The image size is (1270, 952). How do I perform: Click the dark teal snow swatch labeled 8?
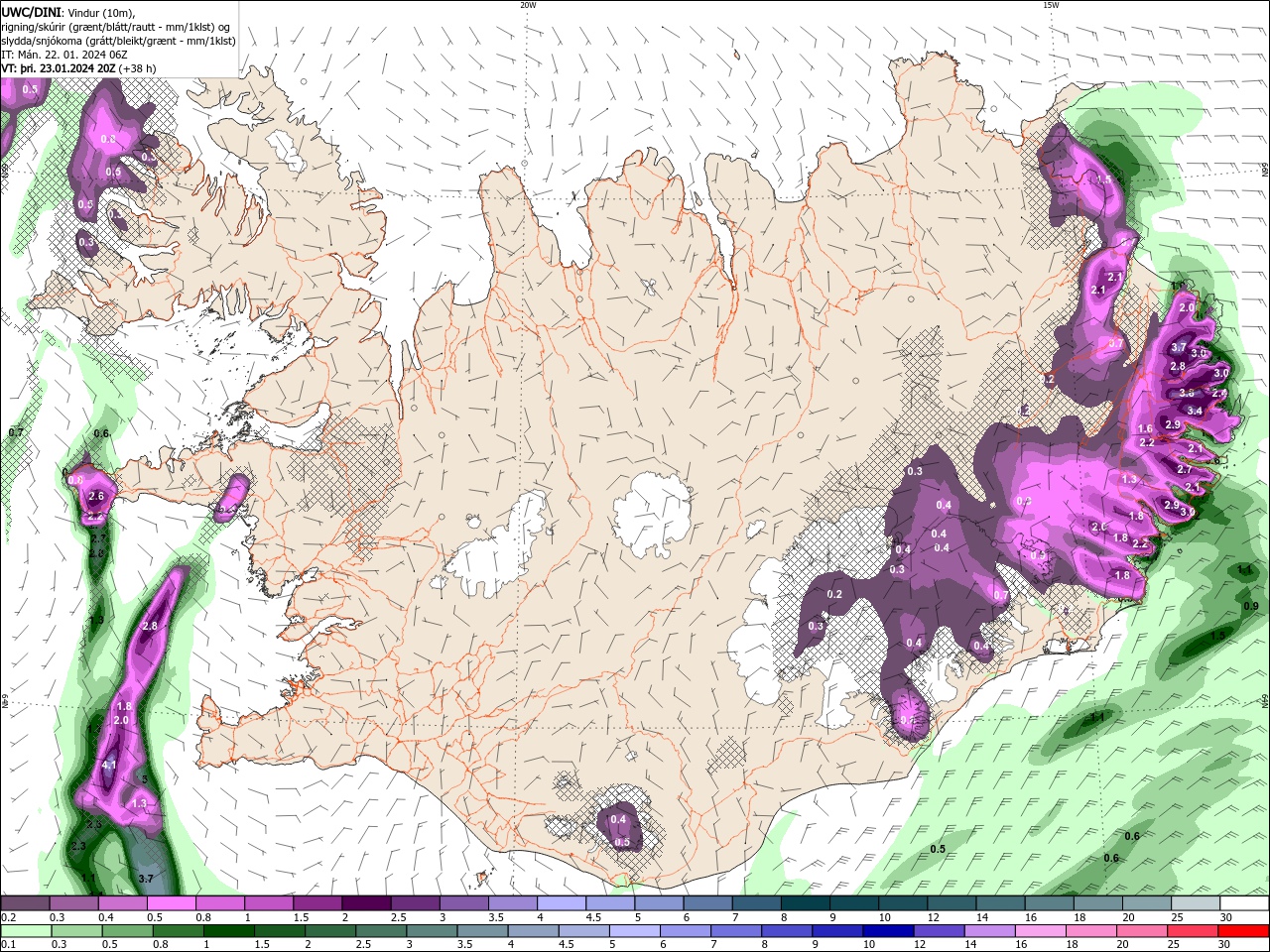(806, 903)
